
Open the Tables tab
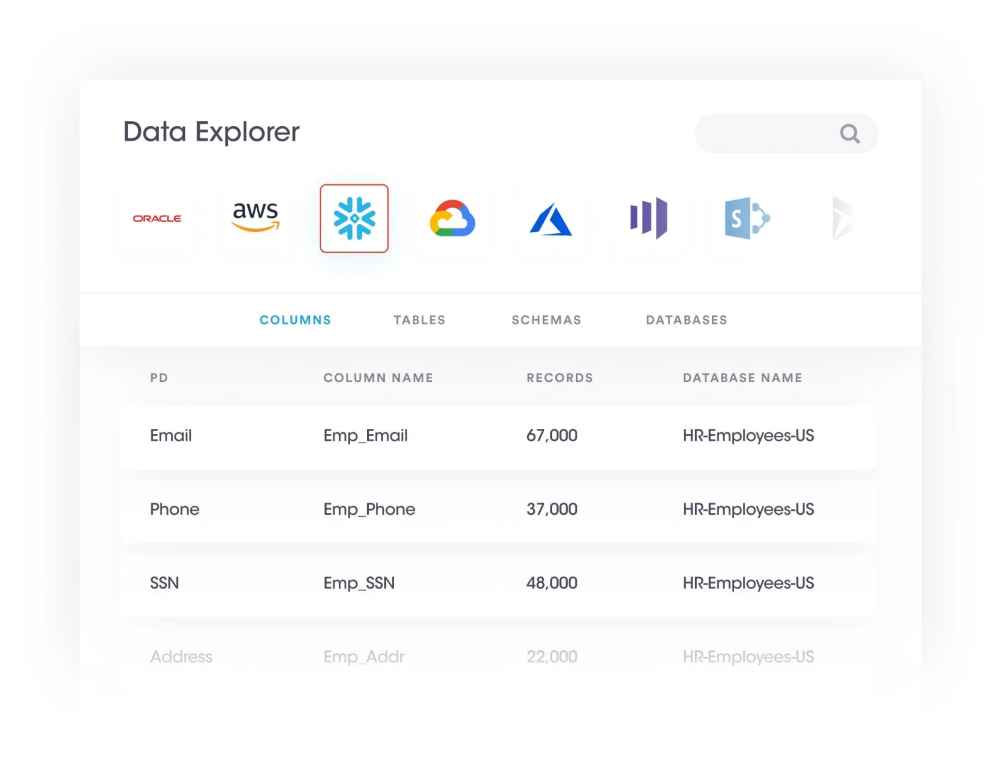(x=419, y=320)
